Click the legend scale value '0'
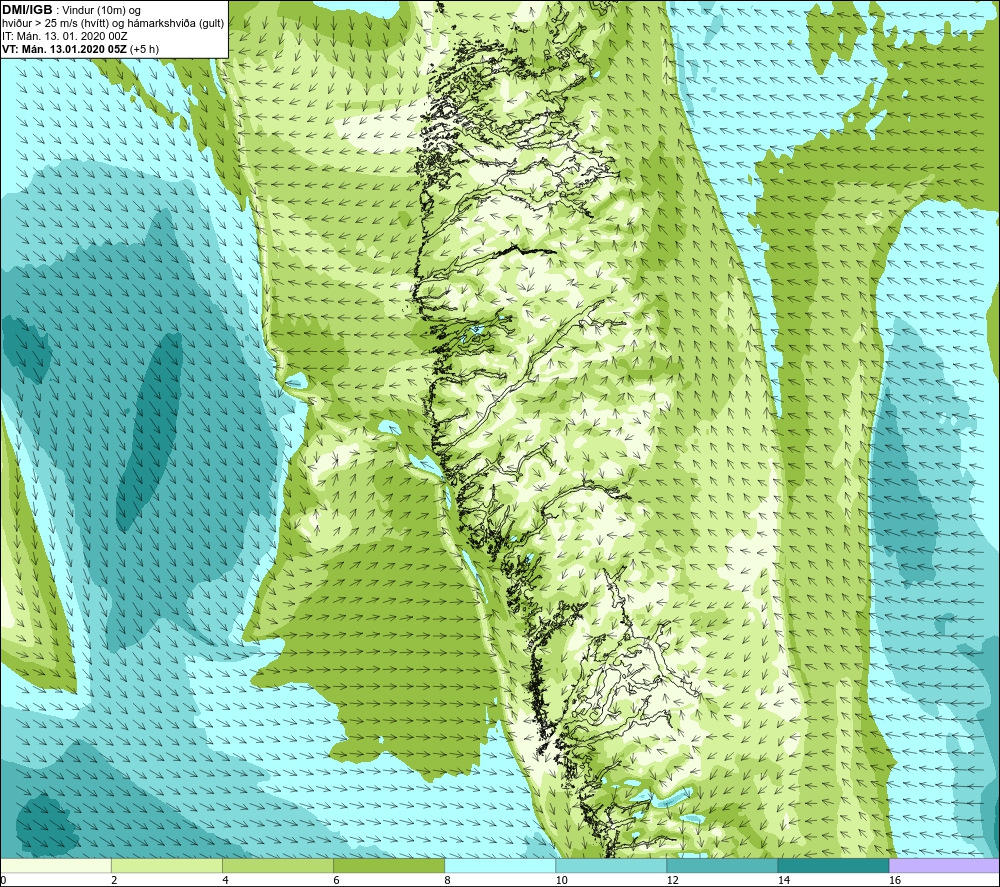1000x887 pixels. 3,880
